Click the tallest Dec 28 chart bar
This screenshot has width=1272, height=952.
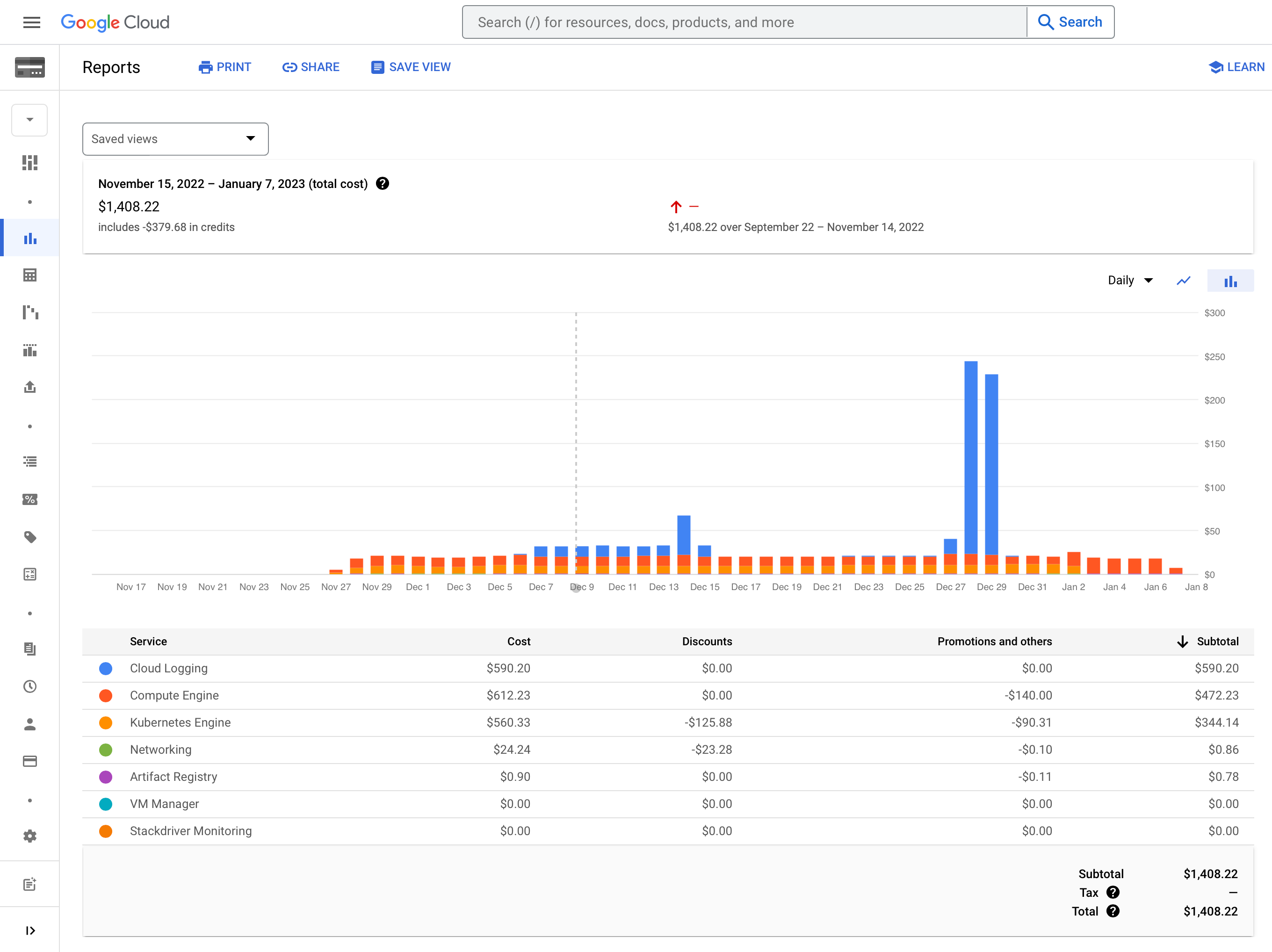(x=971, y=467)
